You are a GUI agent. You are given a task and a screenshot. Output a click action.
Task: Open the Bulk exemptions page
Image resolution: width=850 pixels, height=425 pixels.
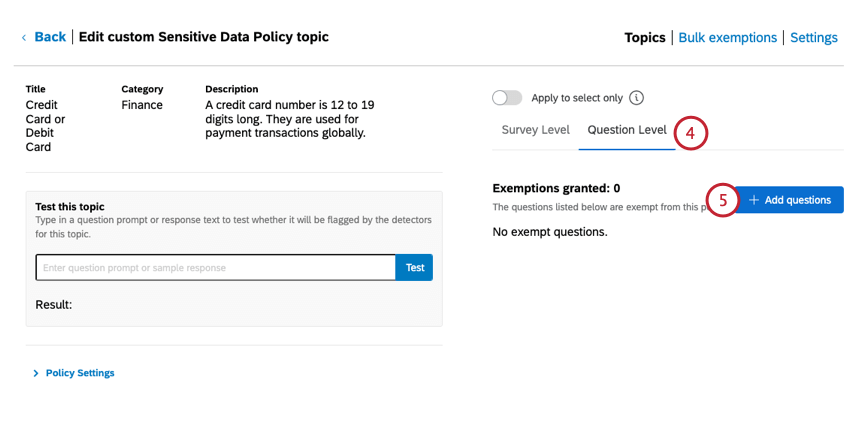[x=727, y=38]
